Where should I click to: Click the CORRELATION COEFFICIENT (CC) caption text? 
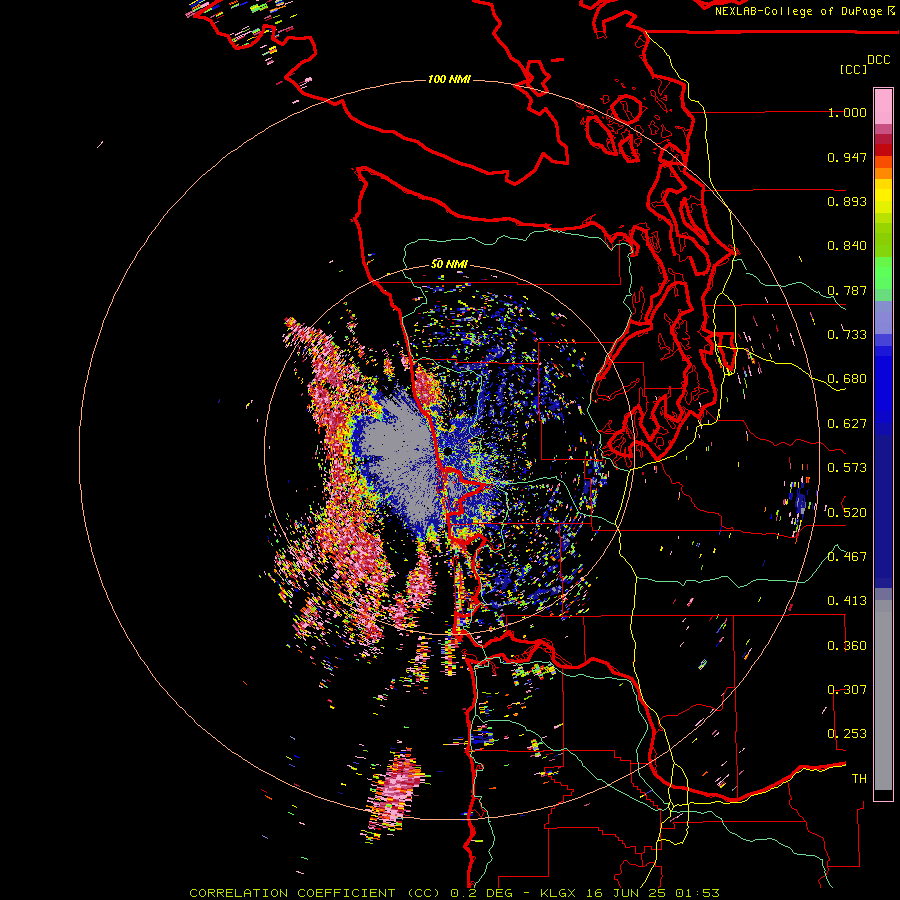tap(315, 893)
